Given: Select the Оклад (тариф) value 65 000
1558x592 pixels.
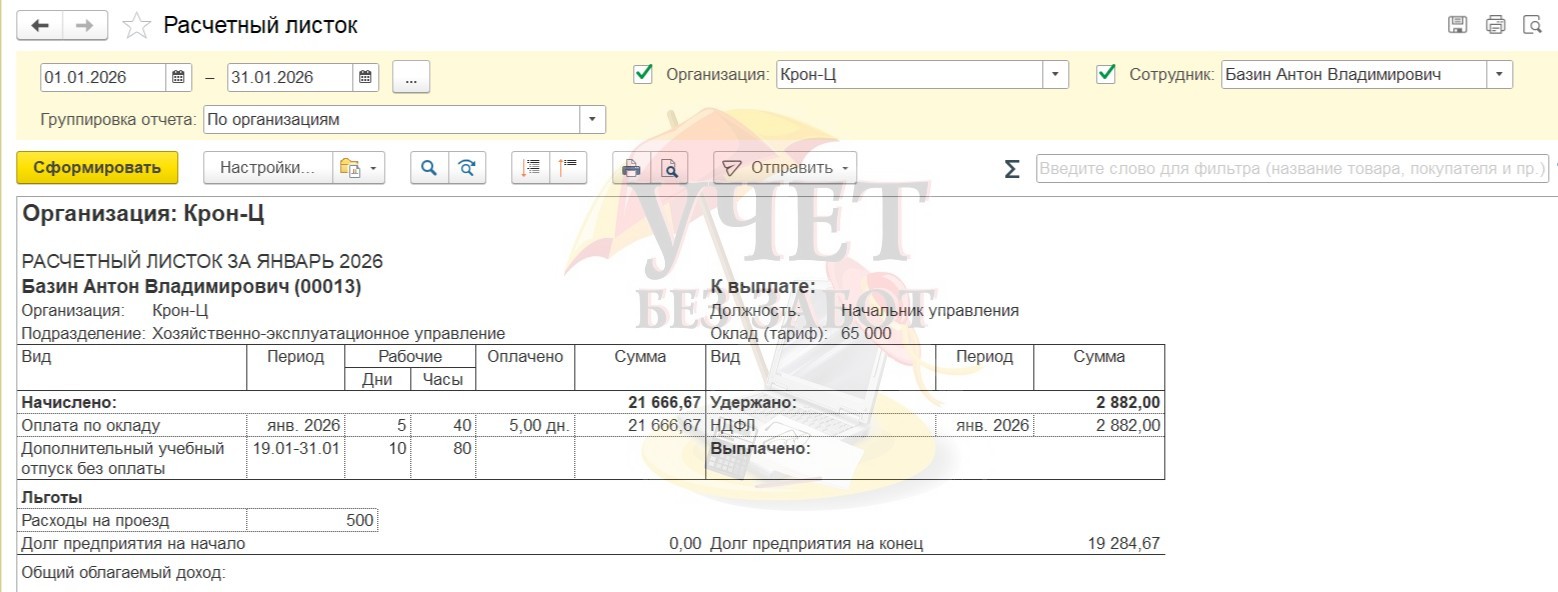Looking at the screenshot, I should (x=866, y=334).
